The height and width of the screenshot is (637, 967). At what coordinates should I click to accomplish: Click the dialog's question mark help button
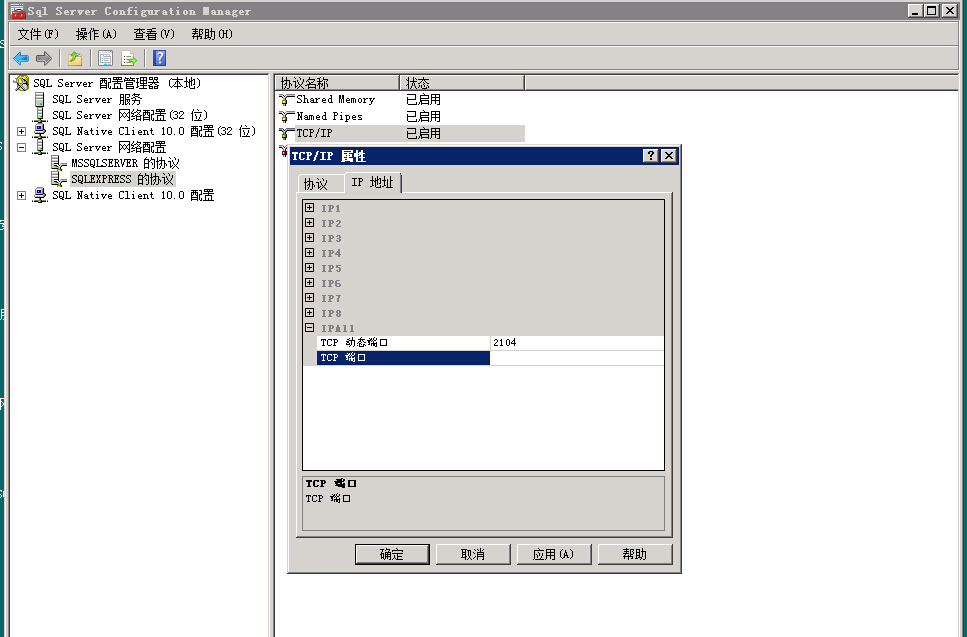651,155
